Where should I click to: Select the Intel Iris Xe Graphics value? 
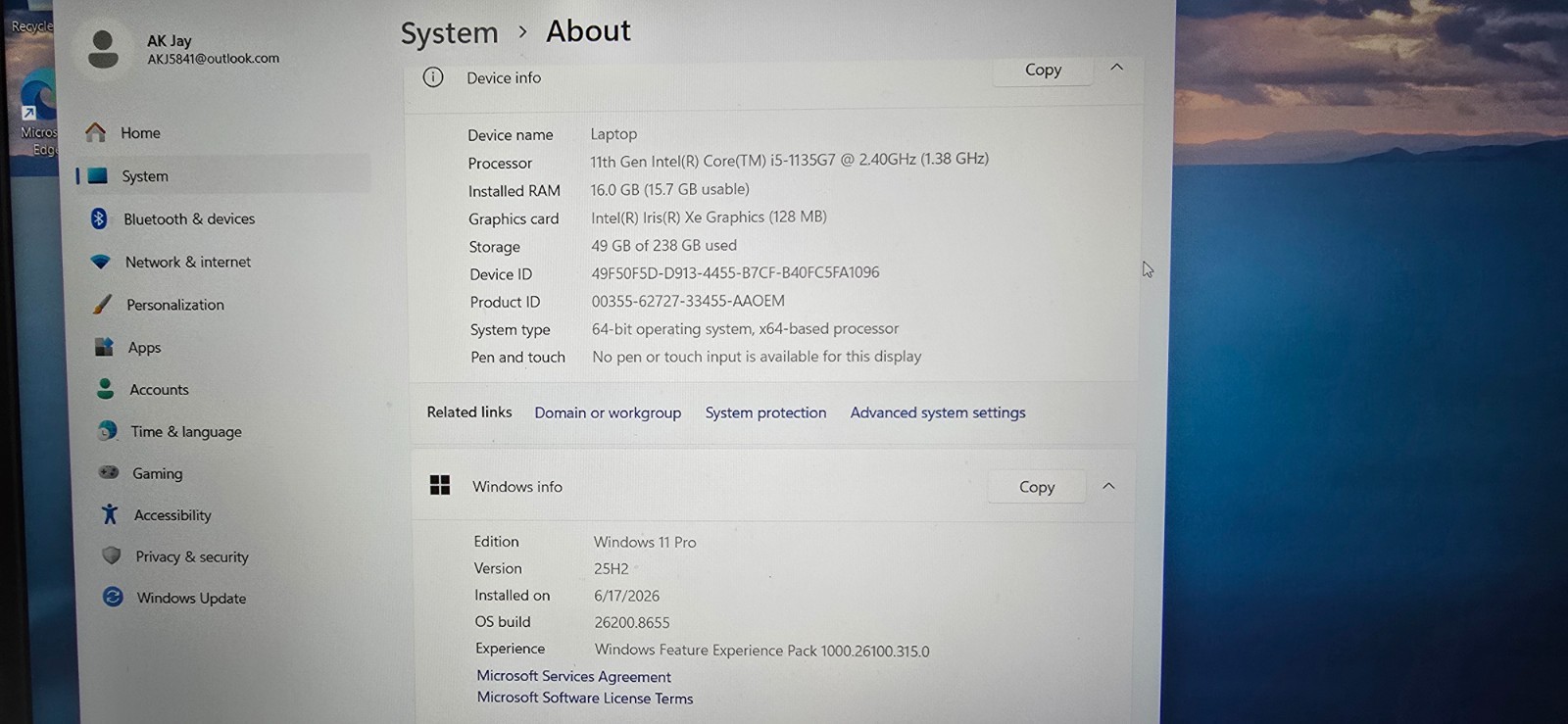tap(709, 217)
